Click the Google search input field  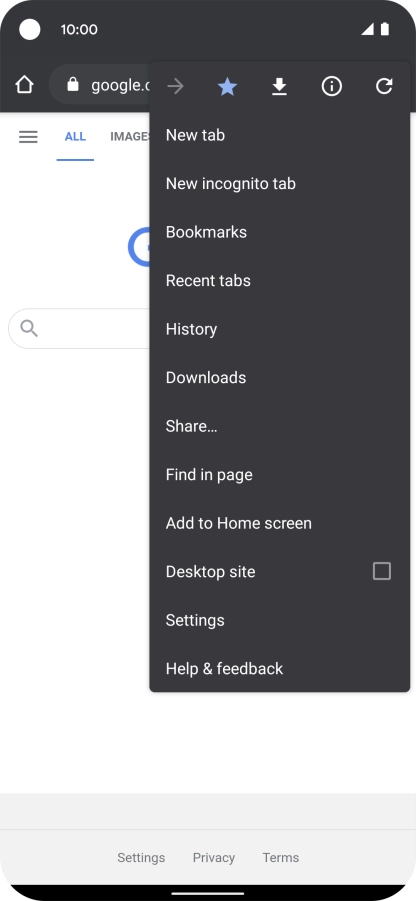[x=79, y=329]
